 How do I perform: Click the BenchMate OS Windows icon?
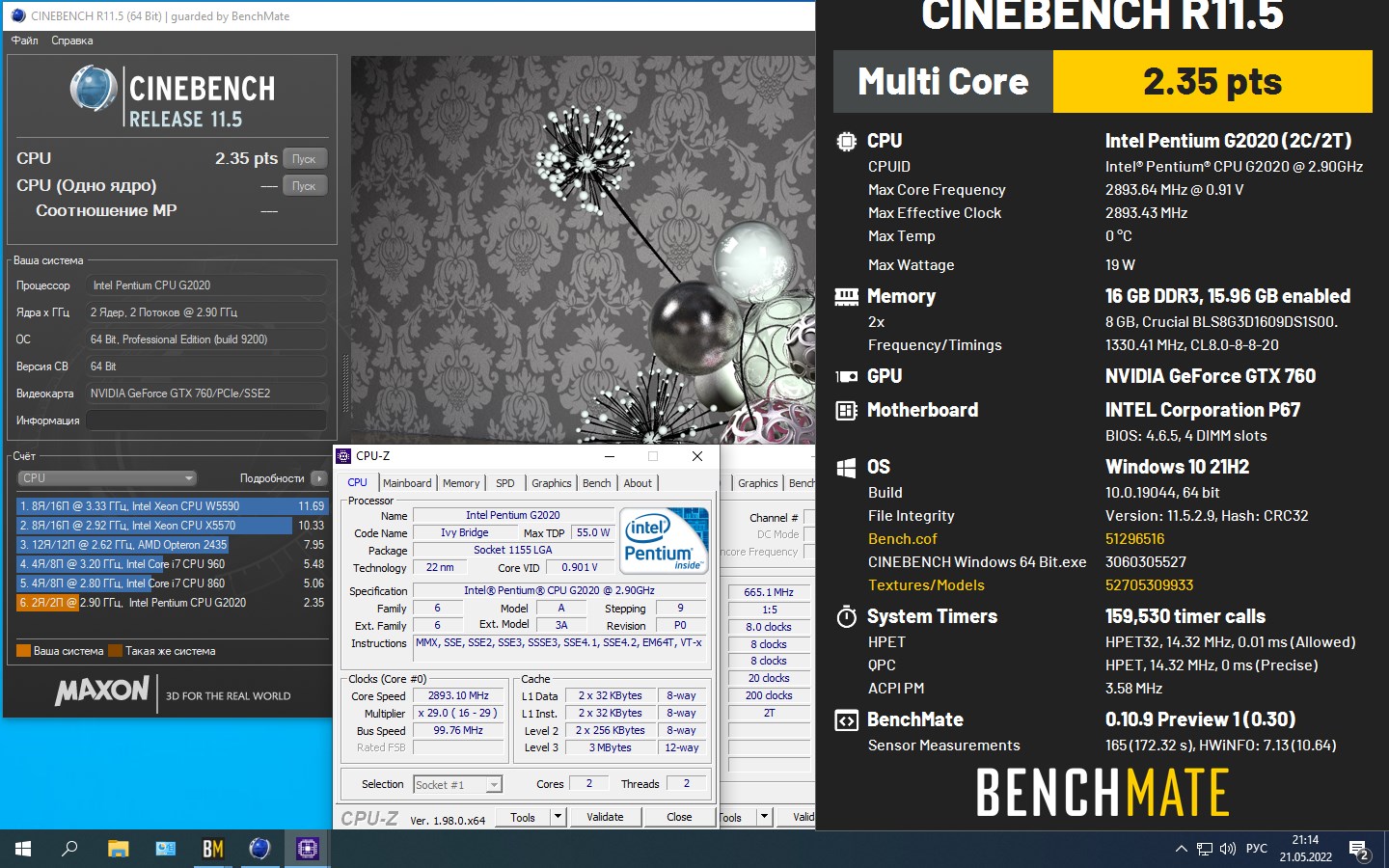846,468
